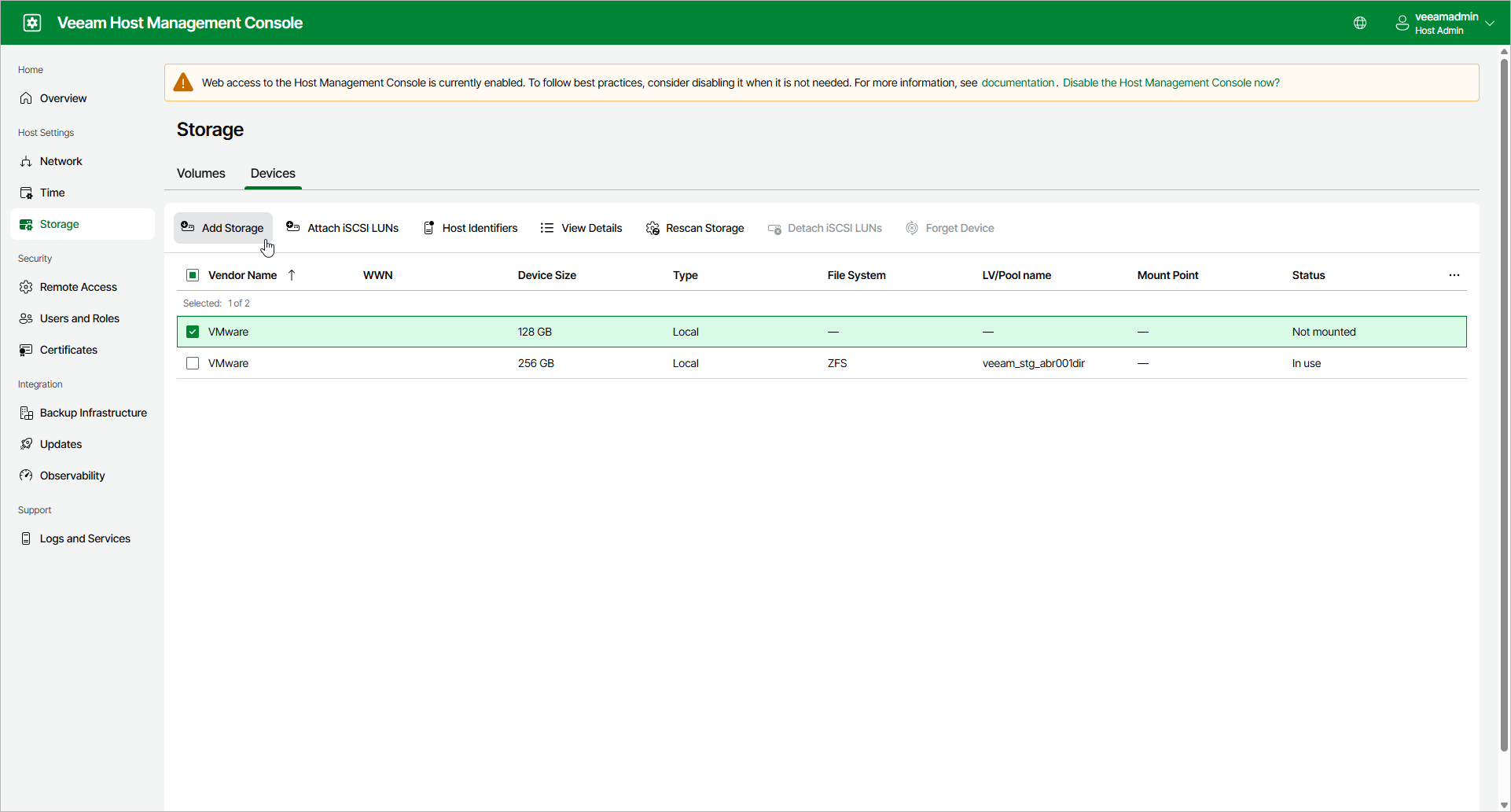Click the Network icon in sidebar
Viewport: 1511px width, 812px height.
tap(26, 161)
